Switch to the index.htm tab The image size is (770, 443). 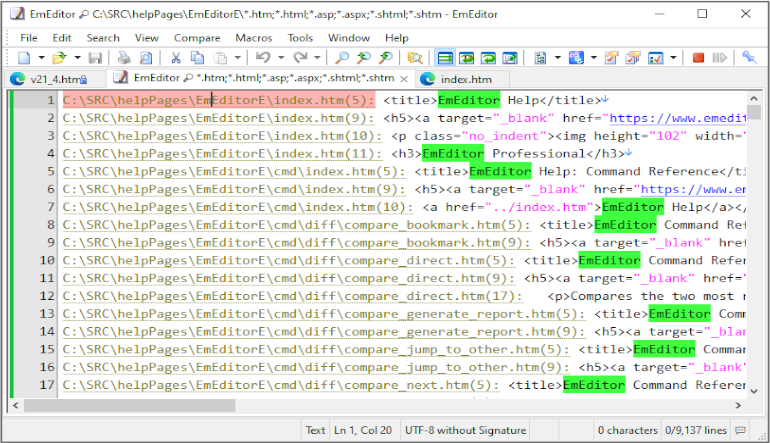click(462, 79)
